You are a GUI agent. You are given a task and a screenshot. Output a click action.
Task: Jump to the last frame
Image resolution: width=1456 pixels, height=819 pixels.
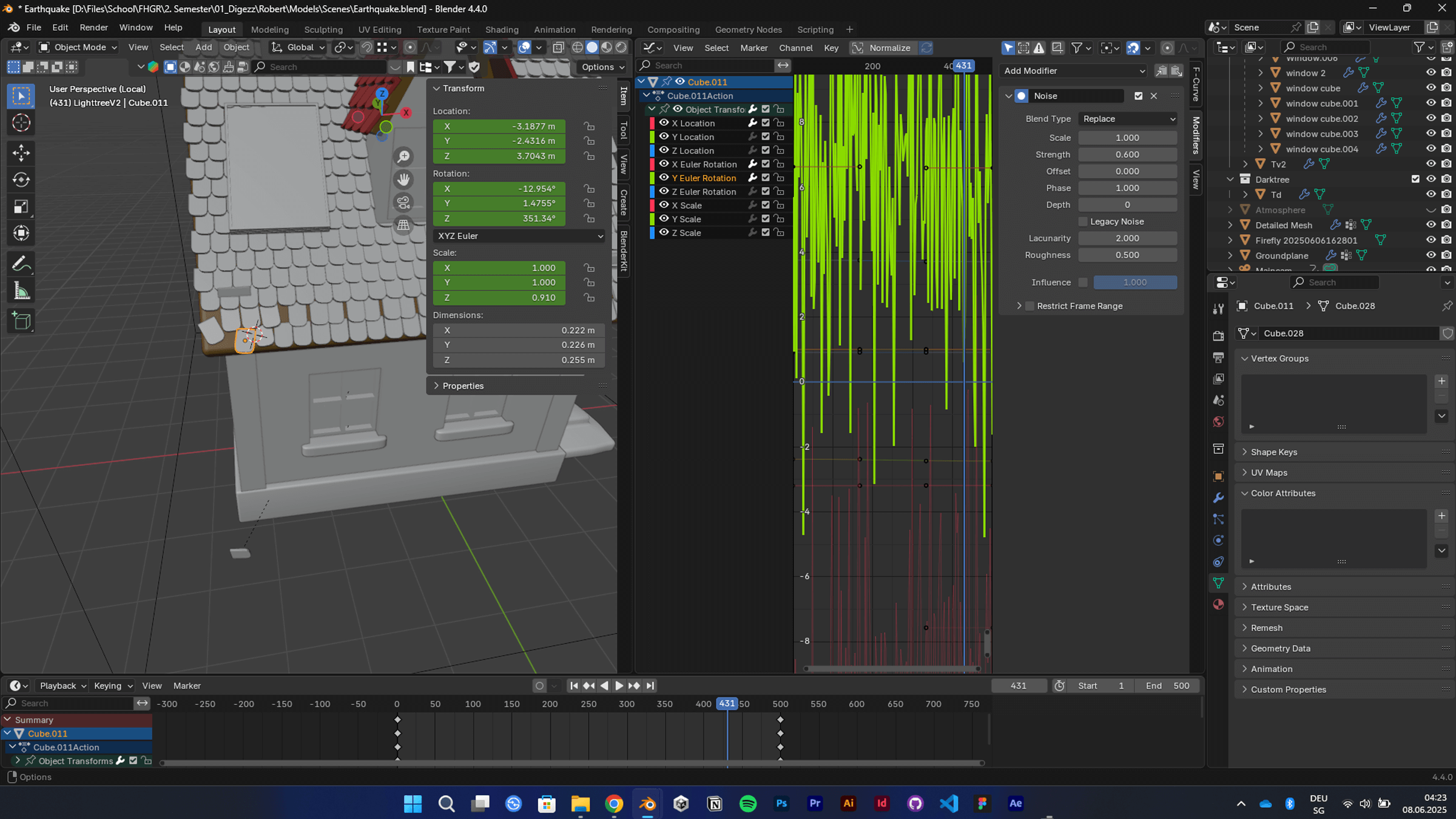pos(650,686)
